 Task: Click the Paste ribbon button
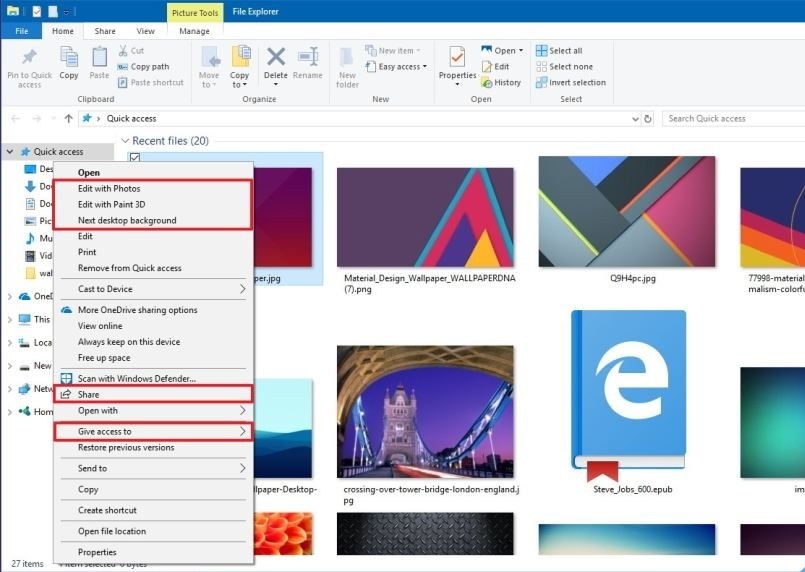[99, 63]
